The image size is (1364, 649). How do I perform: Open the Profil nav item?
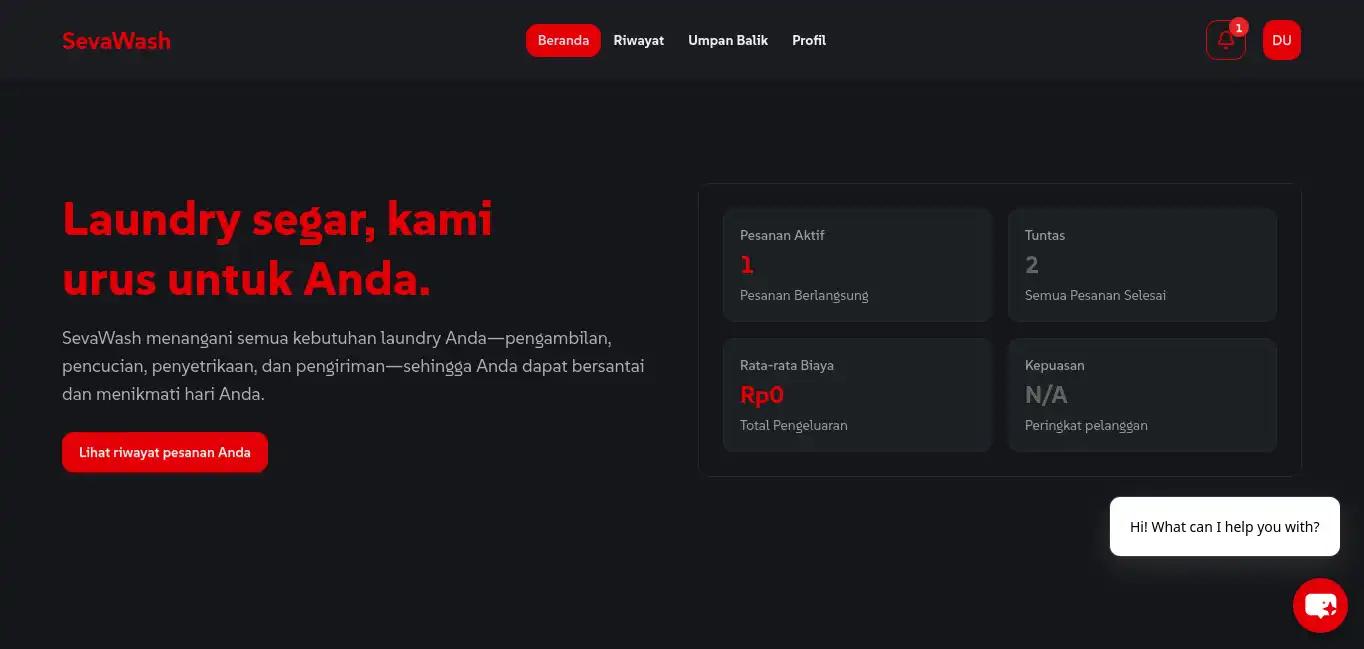(809, 41)
